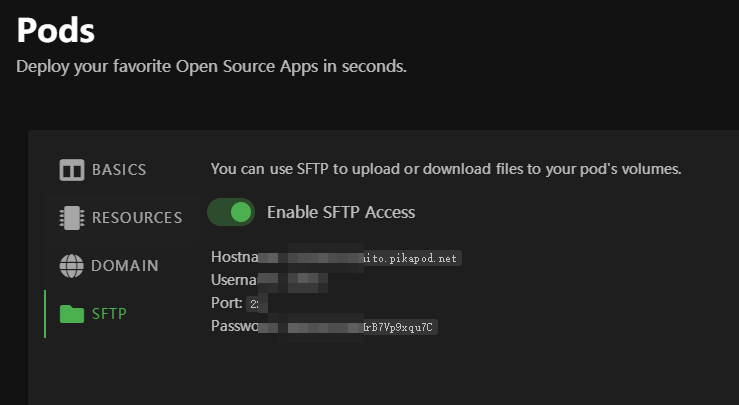739x405 pixels.
Task: Click the Resources chip icon
Action: click(72, 218)
